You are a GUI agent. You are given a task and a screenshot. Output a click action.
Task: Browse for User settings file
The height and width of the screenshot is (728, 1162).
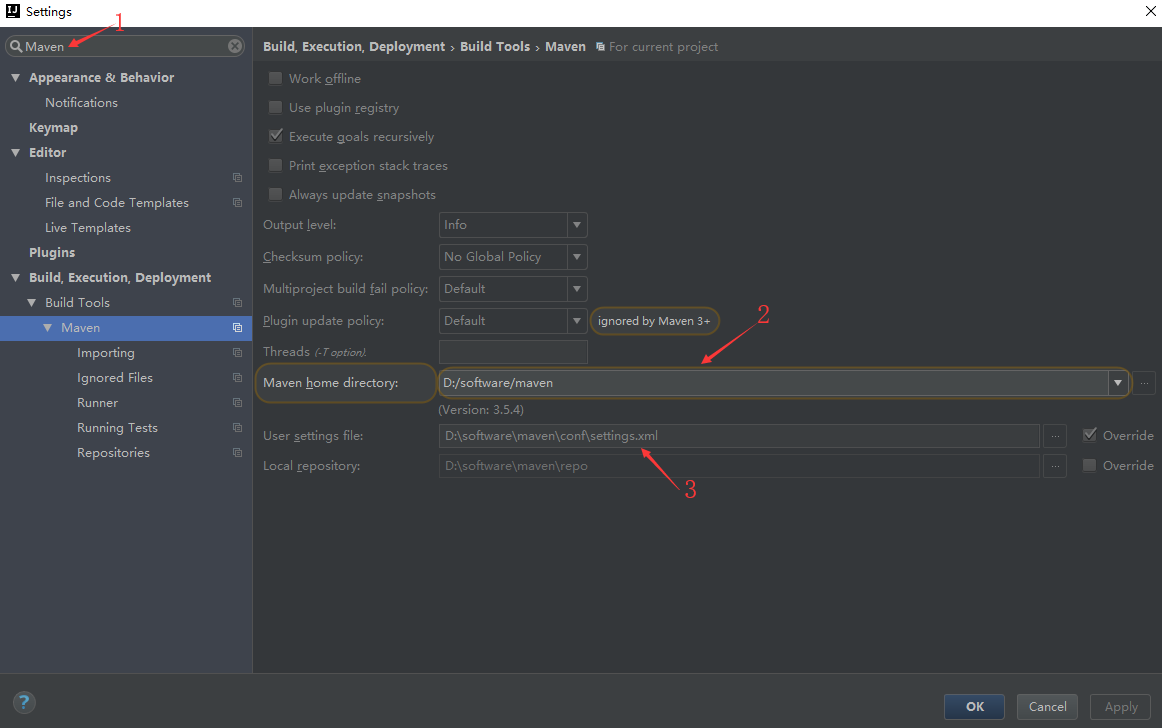point(1055,436)
